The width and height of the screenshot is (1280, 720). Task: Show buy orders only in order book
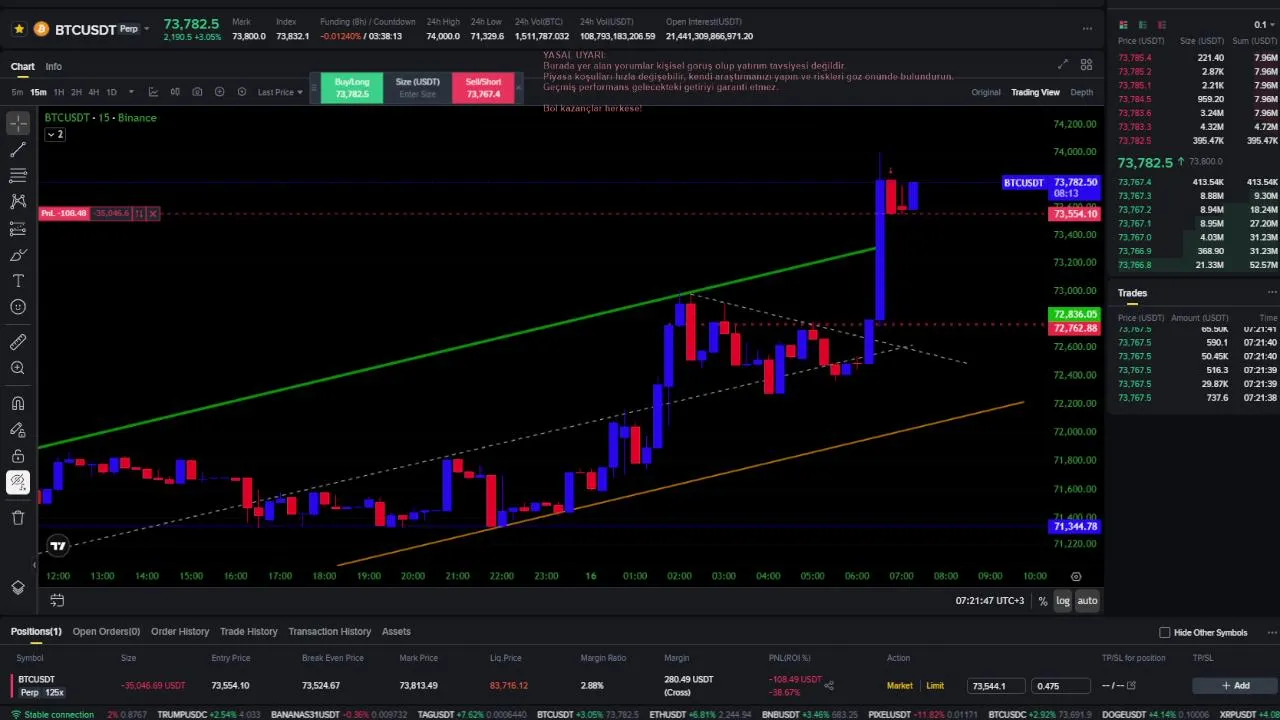click(x=1143, y=25)
